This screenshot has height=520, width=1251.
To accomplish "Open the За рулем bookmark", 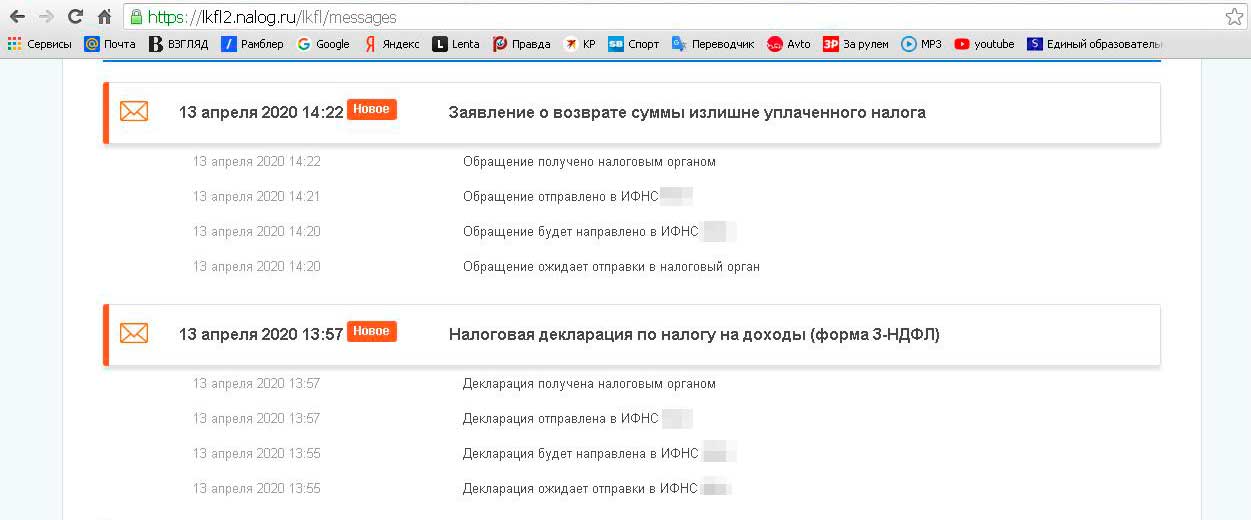I will [x=855, y=44].
